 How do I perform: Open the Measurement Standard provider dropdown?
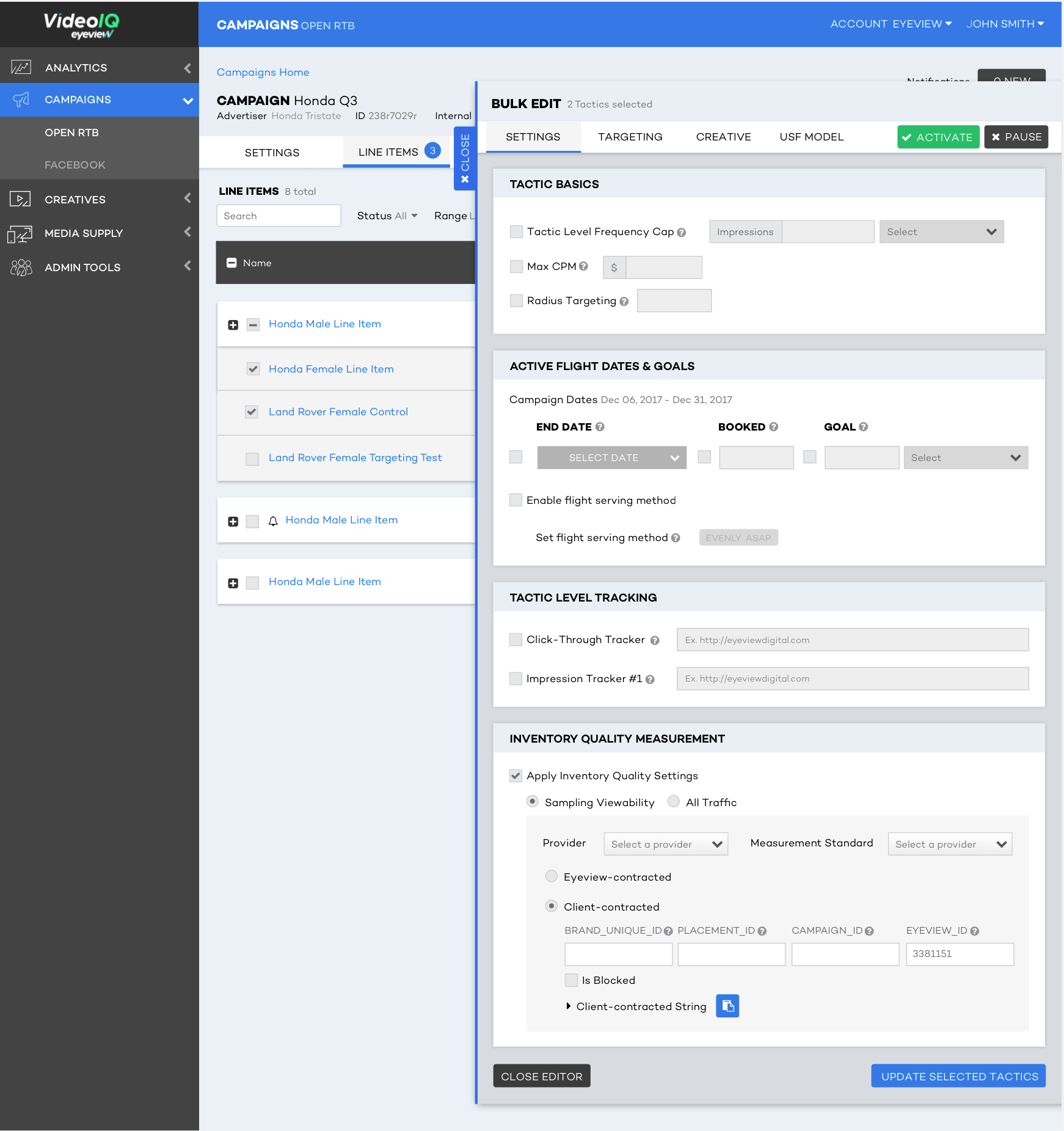tap(950, 844)
